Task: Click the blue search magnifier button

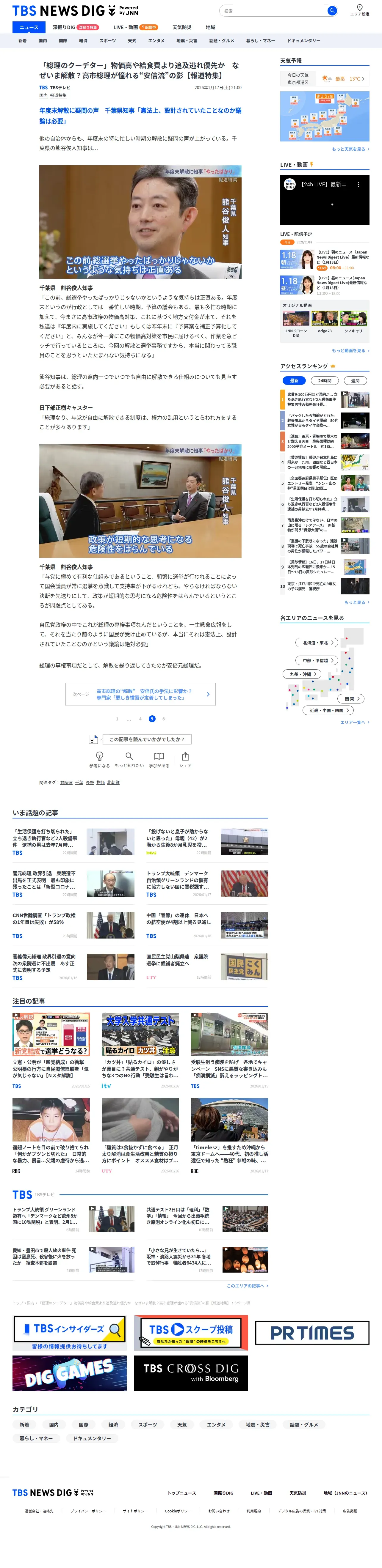Action: click(x=331, y=11)
